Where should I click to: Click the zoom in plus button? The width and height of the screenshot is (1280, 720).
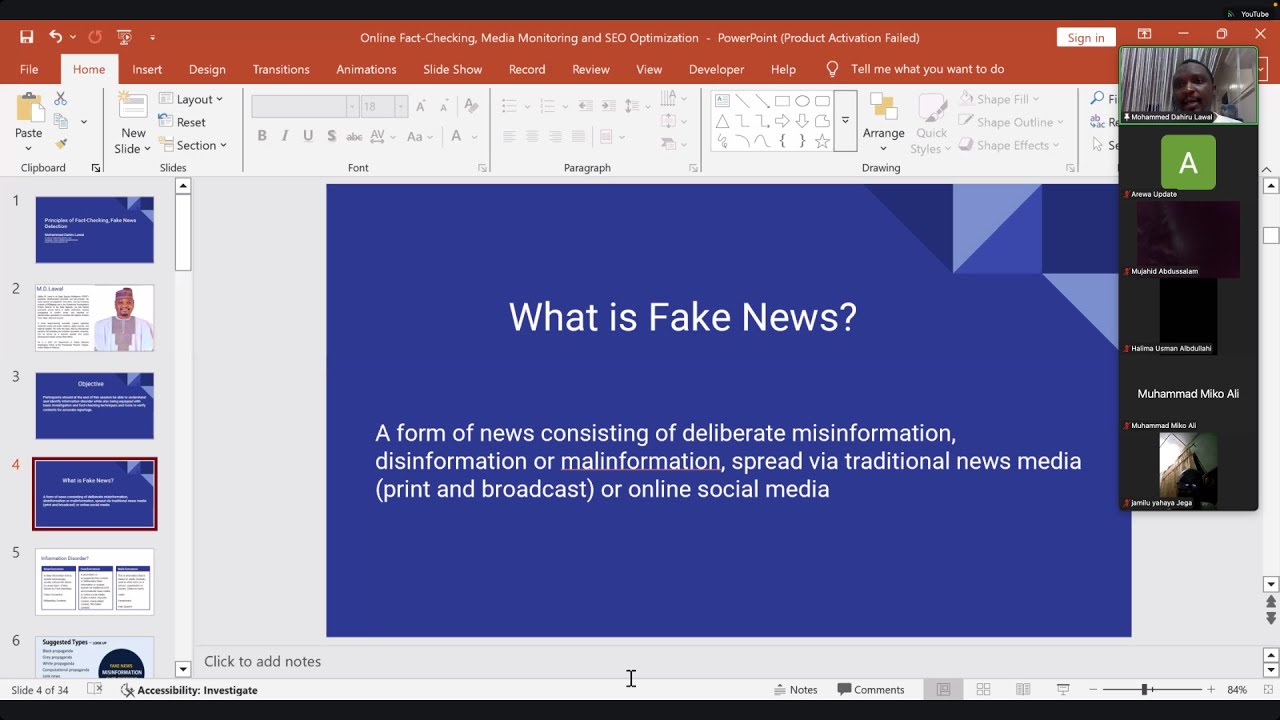pos(1211,690)
